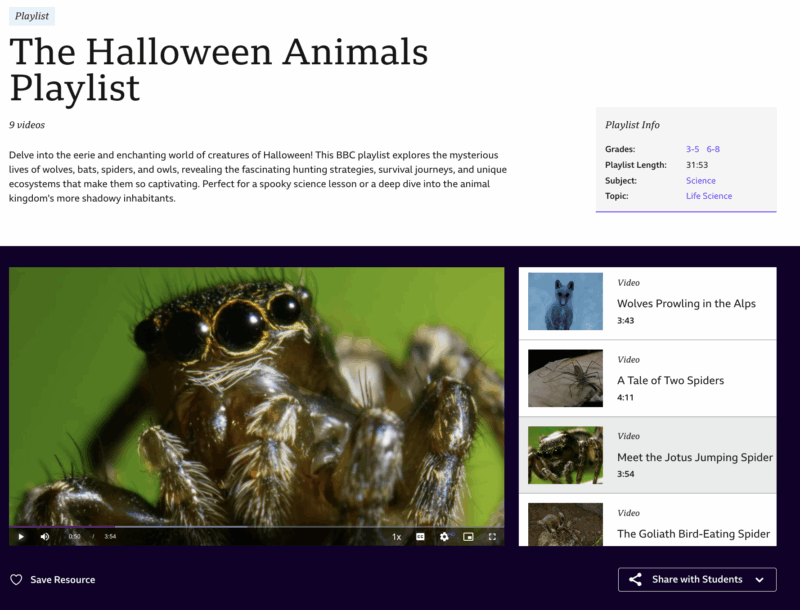This screenshot has height=610, width=800.
Task: Click the heart icon next to Save Resource
Action: click(17, 579)
